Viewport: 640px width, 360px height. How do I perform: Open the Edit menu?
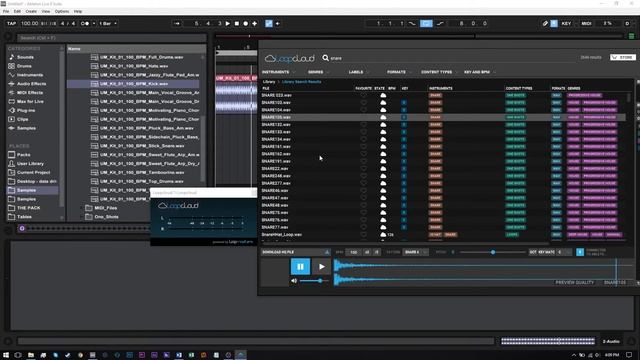point(17,11)
